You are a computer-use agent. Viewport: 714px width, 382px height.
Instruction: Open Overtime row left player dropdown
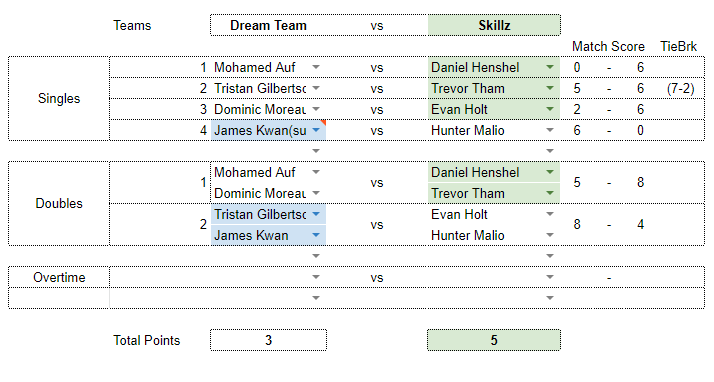click(316, 277)
